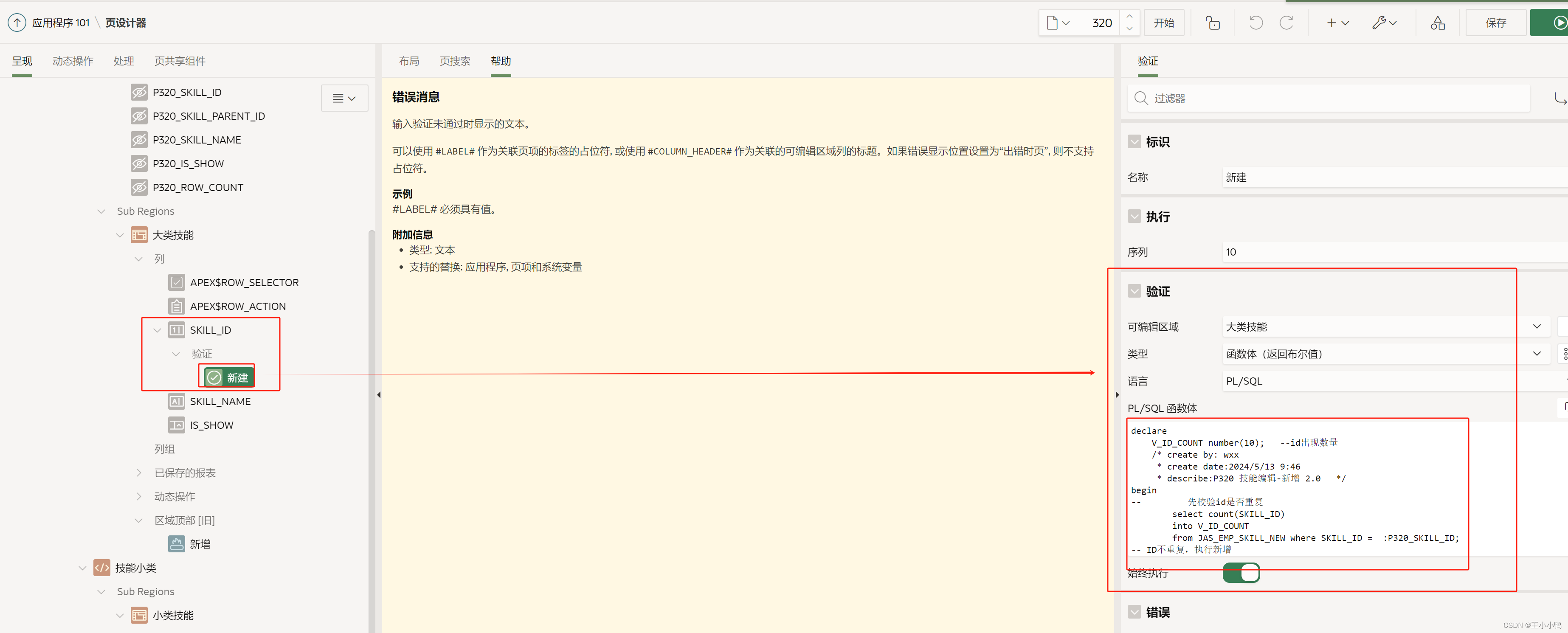The width and height of the screenshot is (1568, 633).
Task: Switch to the 布局 tab
Action: pos(408,61)
